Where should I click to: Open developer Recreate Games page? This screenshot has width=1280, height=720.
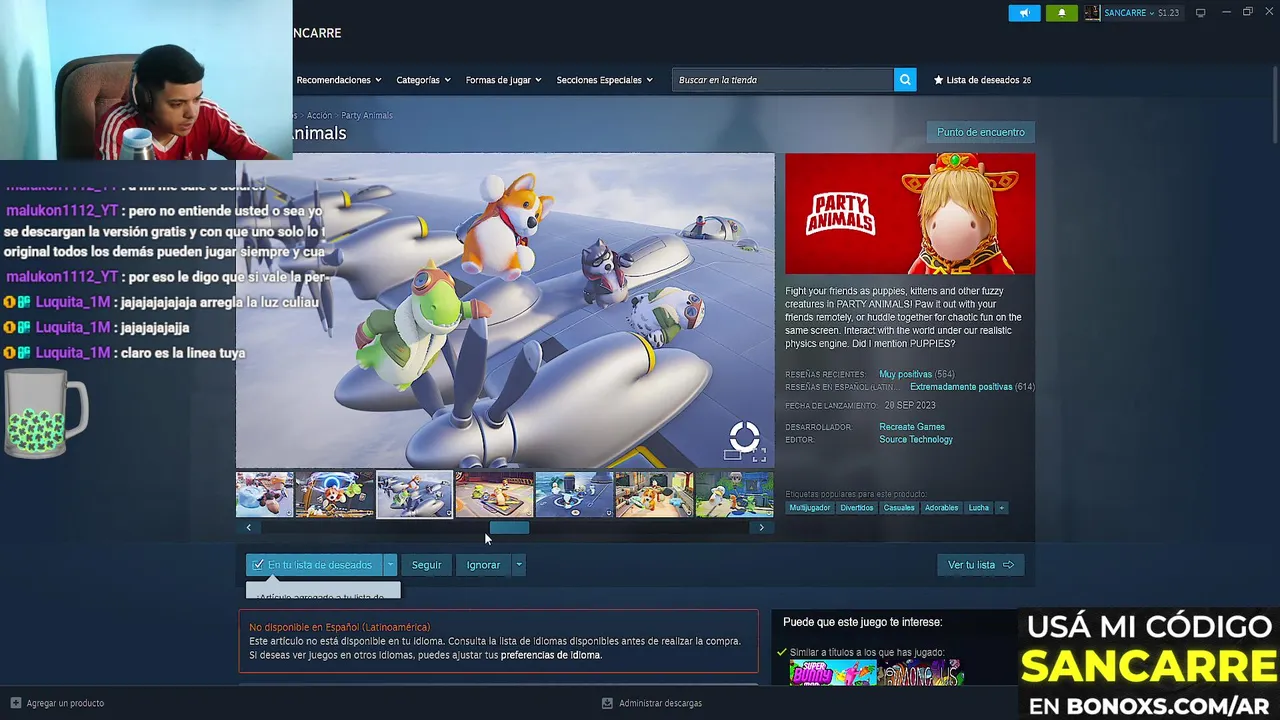912,427
